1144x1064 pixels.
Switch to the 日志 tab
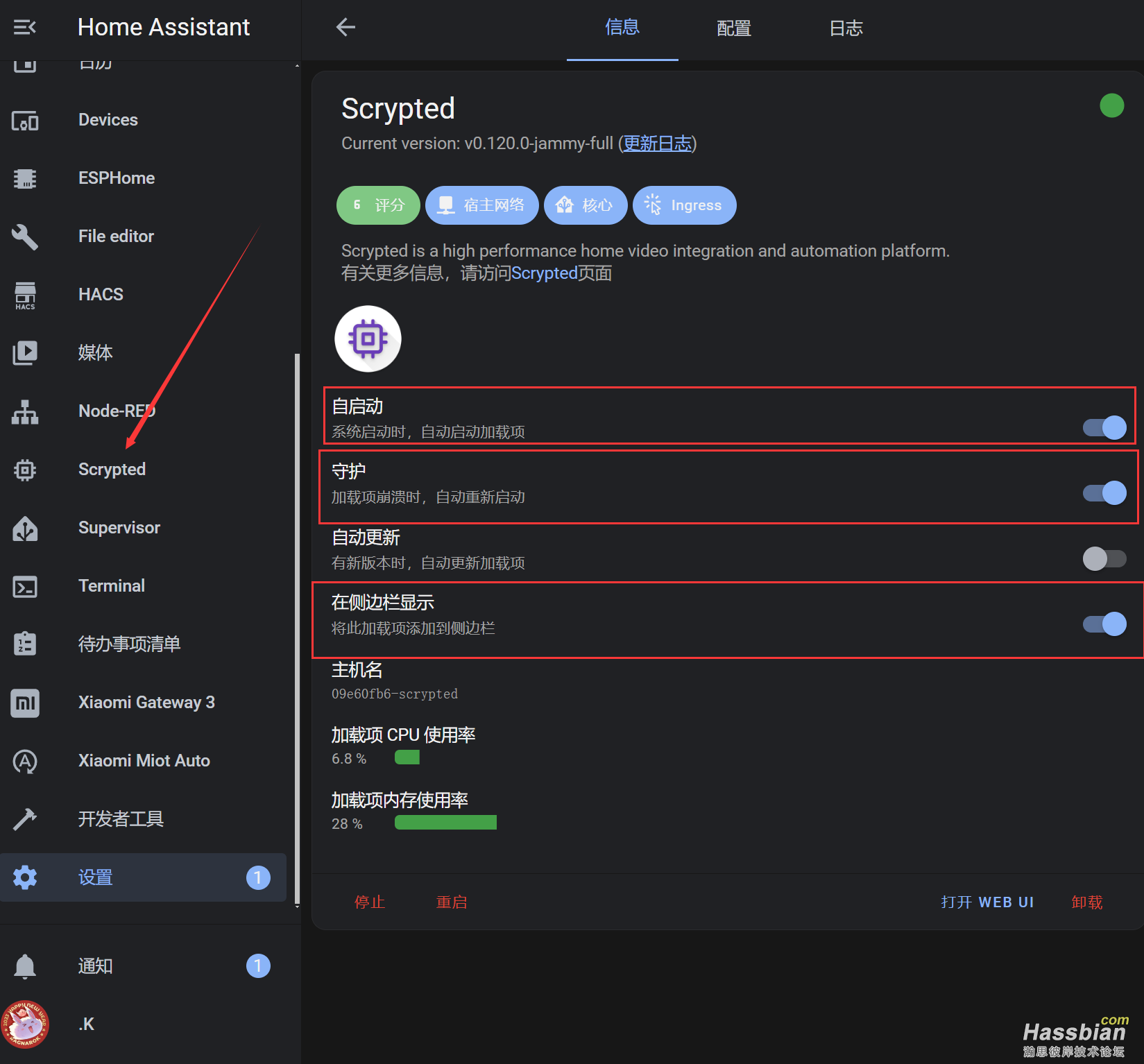pos(846,28)
